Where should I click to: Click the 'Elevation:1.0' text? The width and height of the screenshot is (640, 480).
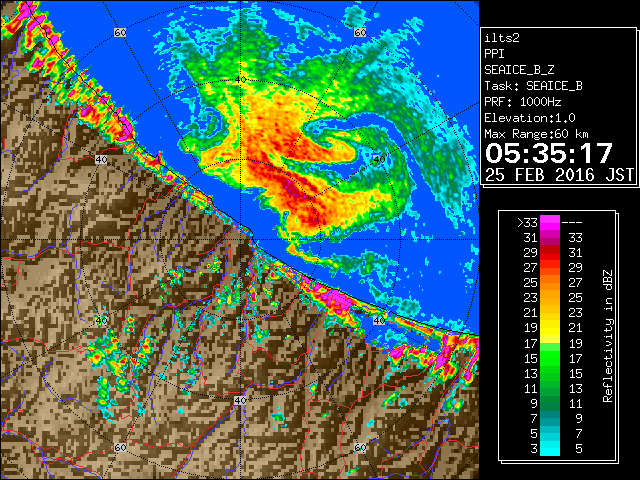pos(530,118)
